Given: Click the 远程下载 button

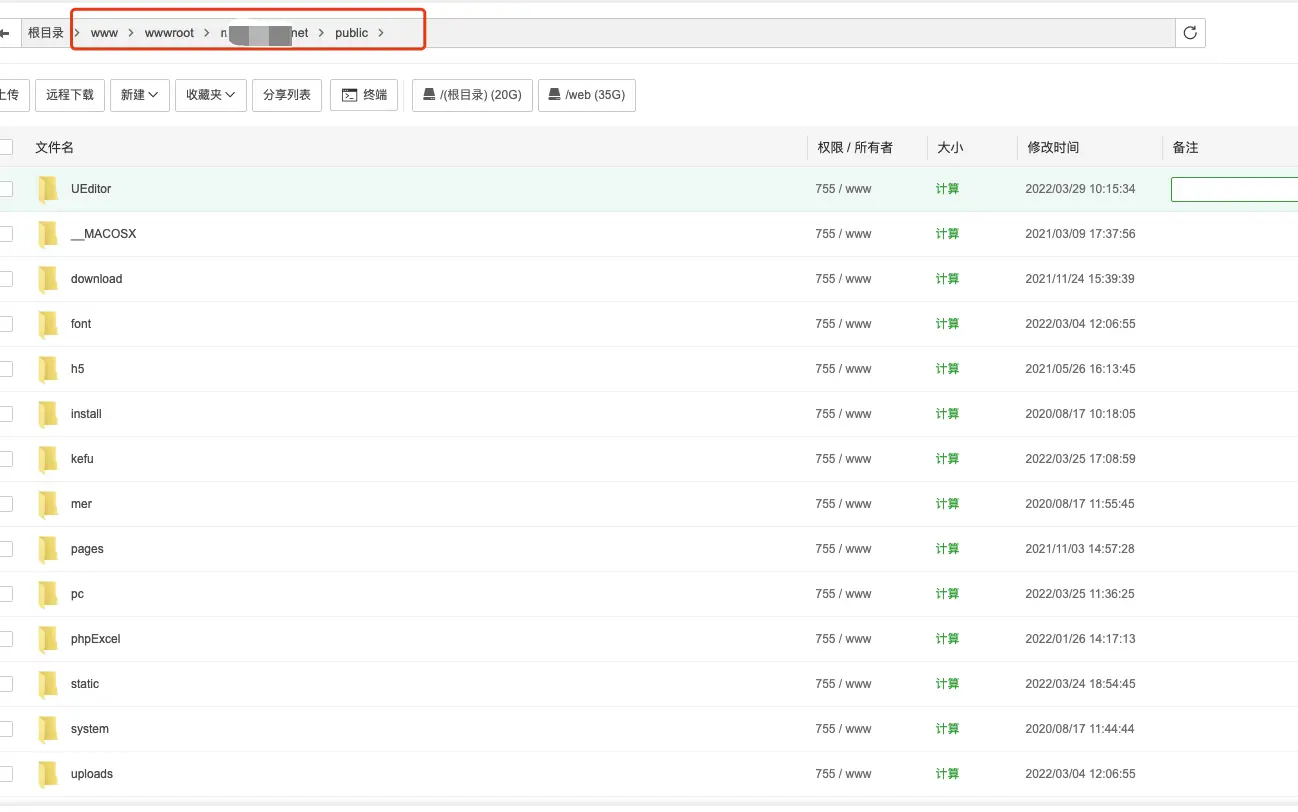Looking at the screenshot, I should click(70, 95).
